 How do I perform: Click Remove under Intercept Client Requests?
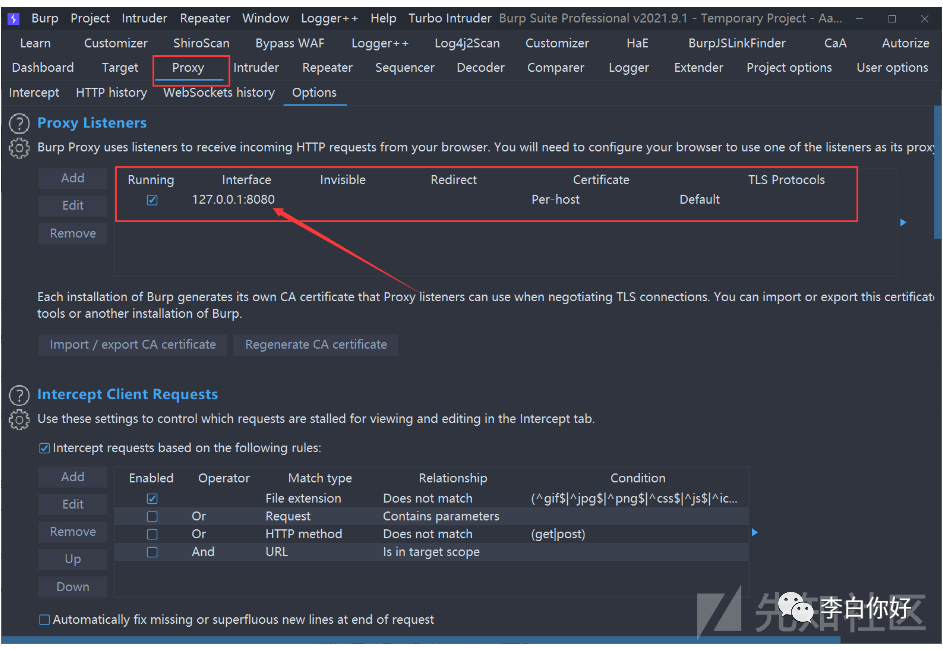pyautogui.click(x=73, y=532)
